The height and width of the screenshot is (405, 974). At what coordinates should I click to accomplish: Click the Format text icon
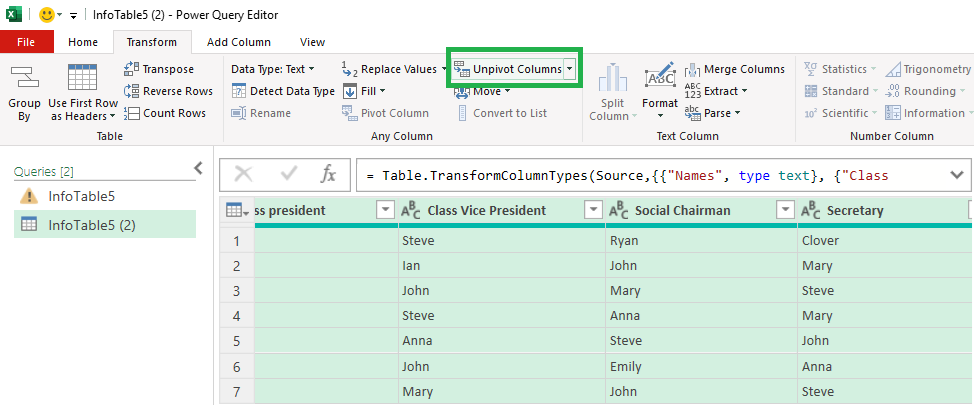[x=660, y=78]
